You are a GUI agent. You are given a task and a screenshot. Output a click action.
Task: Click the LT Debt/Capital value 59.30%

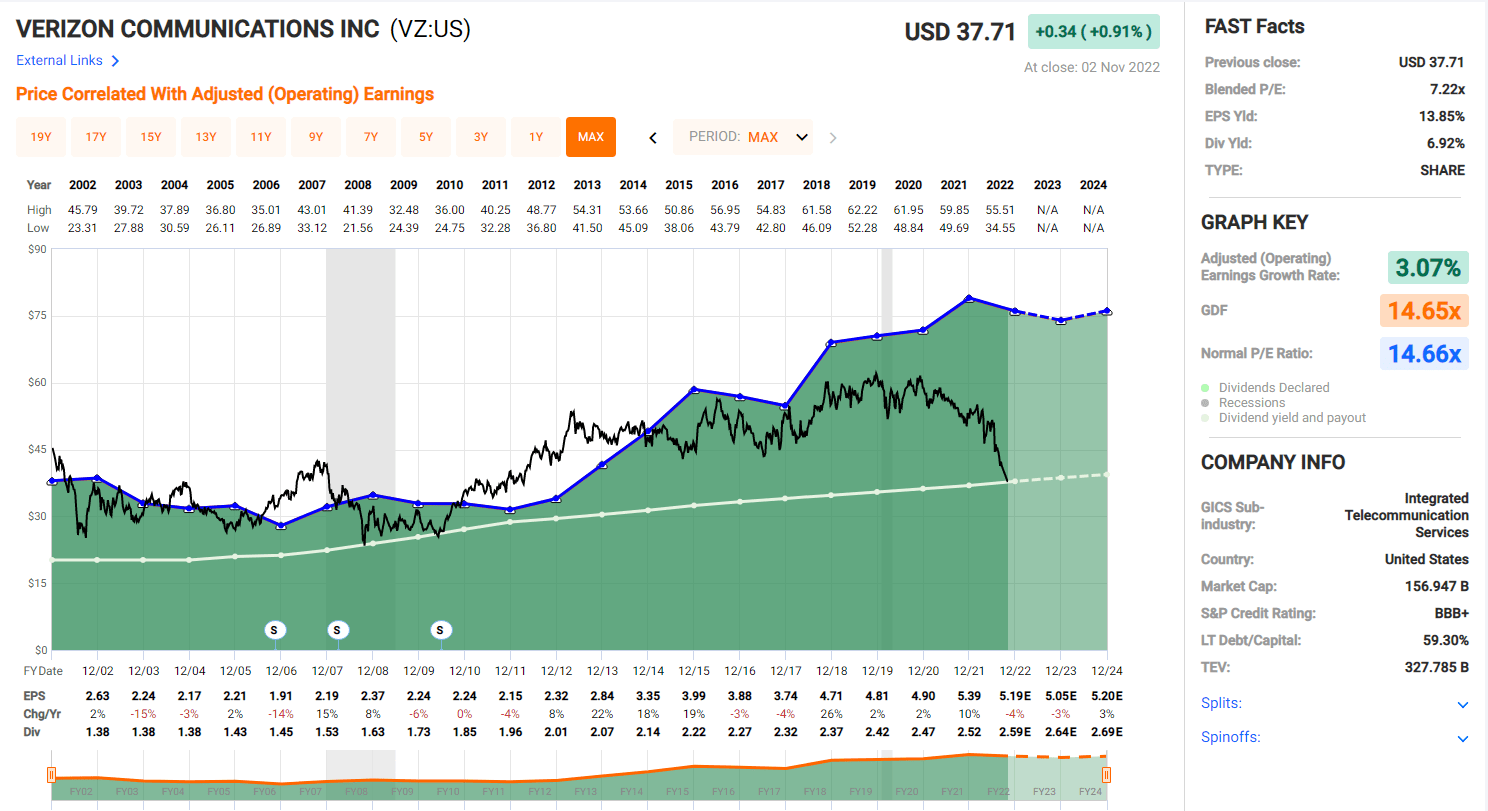pyautogui.click(x=1444, y=640)
